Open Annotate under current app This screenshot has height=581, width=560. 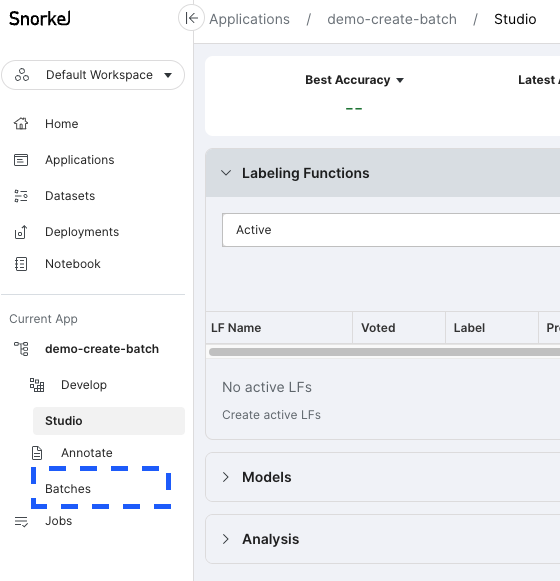[87, 453]
